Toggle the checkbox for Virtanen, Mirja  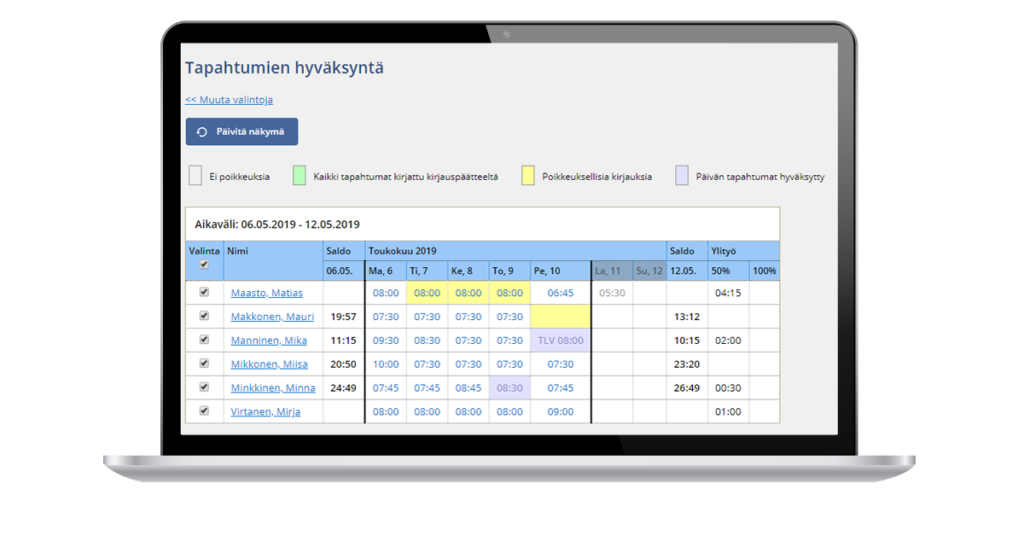(204, 411)
